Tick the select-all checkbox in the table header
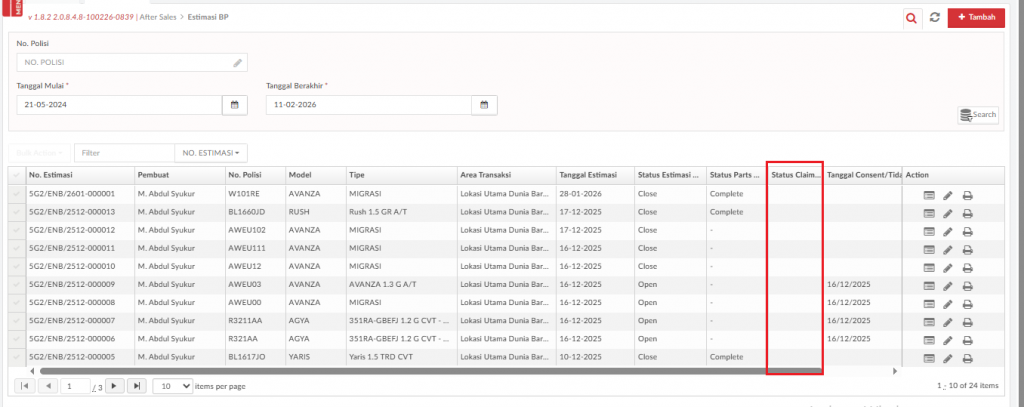The width and height of the screenshot is (1024, 407). (17, 176)
